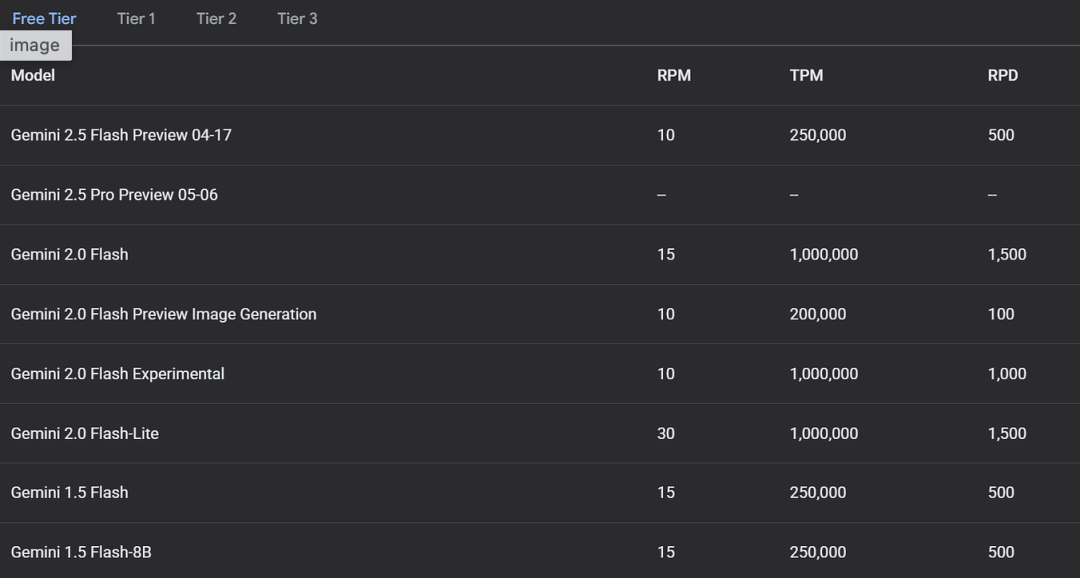Click the Gemini 2.0 Flash model name

point(70,254)
